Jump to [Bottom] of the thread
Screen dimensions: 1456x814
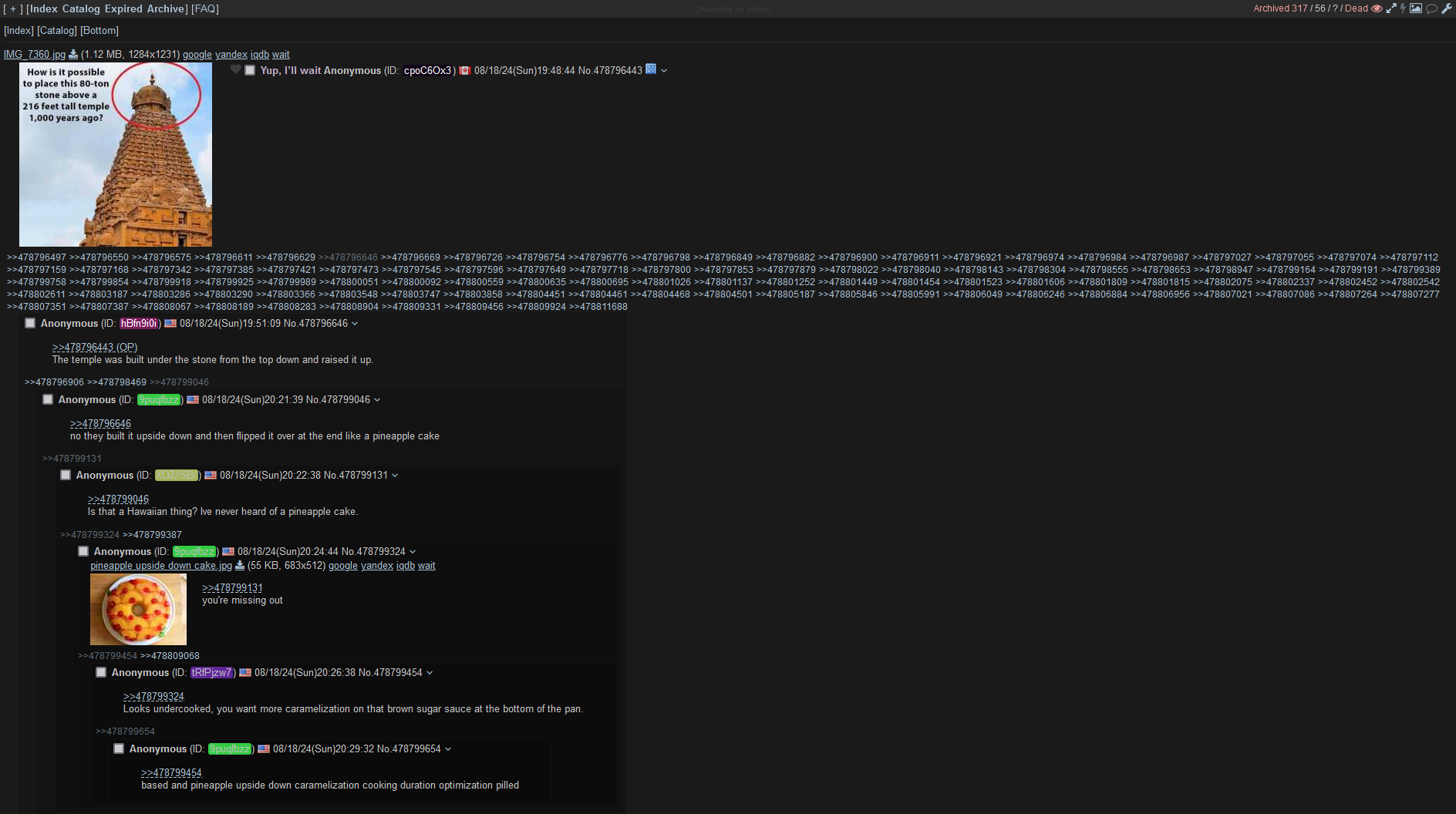[x=99, y=30]
